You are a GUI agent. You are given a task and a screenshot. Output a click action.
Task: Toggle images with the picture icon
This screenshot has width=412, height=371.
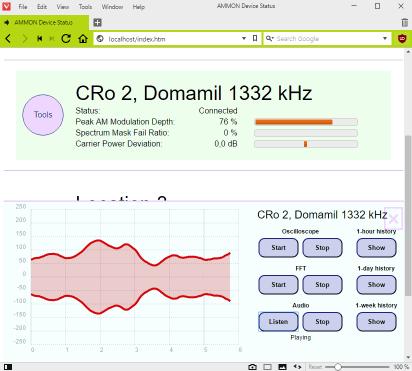pos(282,367)
